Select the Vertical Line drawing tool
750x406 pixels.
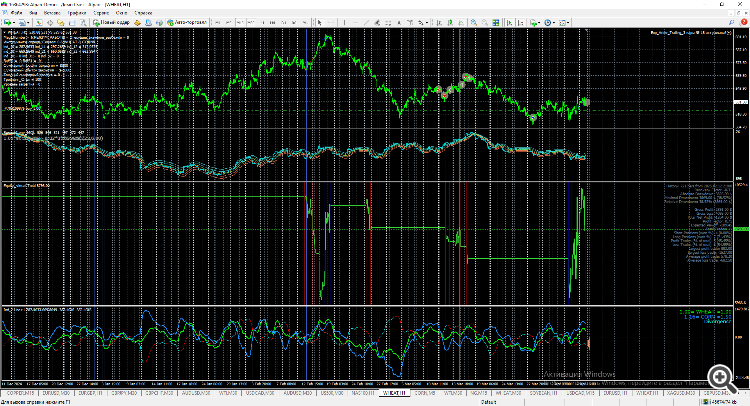click(x=344, y=22)
